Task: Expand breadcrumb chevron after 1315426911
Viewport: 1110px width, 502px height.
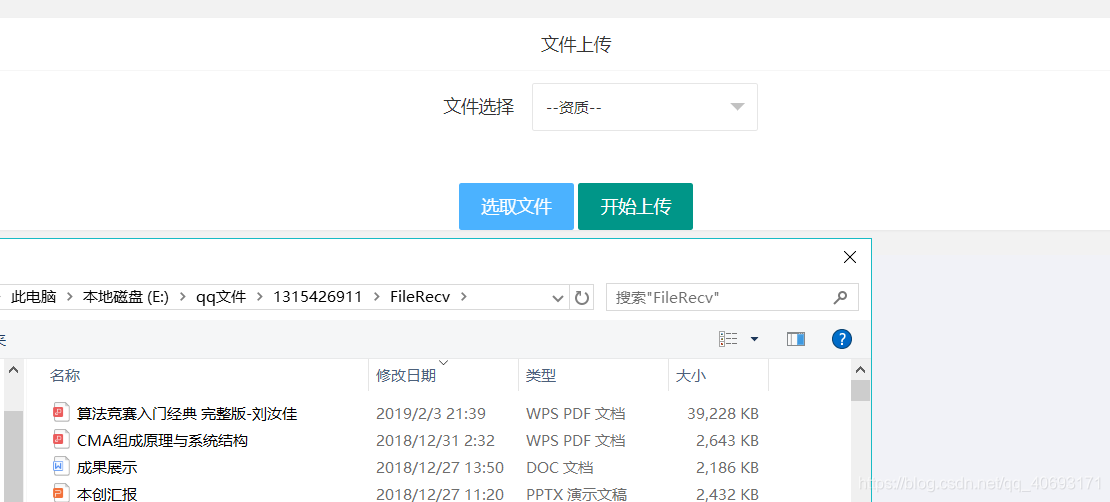Action: [376, 297]
